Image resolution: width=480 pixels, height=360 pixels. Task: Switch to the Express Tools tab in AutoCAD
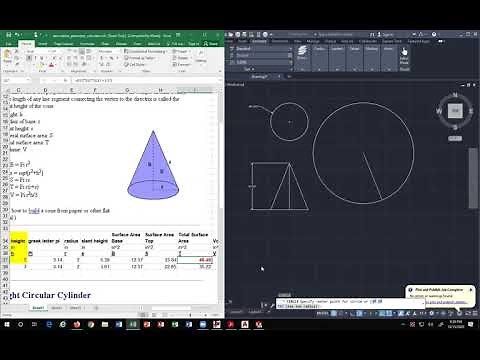point(392,41)
